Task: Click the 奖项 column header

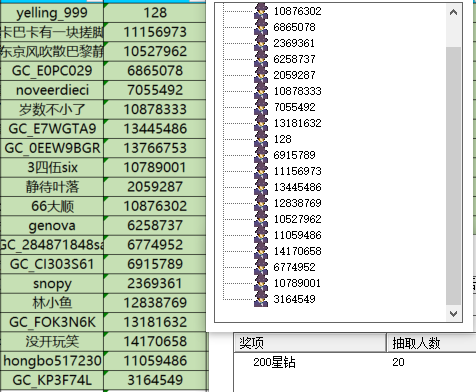Action: 310,343
